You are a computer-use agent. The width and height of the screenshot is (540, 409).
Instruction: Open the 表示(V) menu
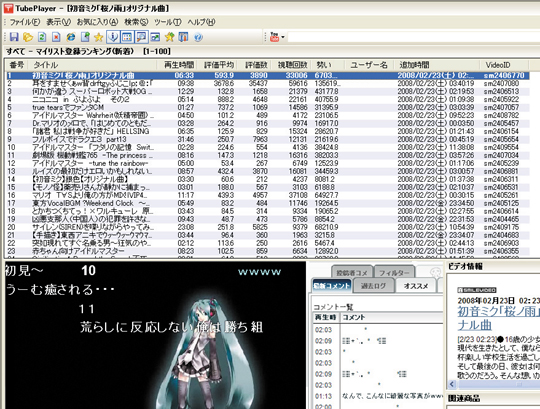[58, 22]
